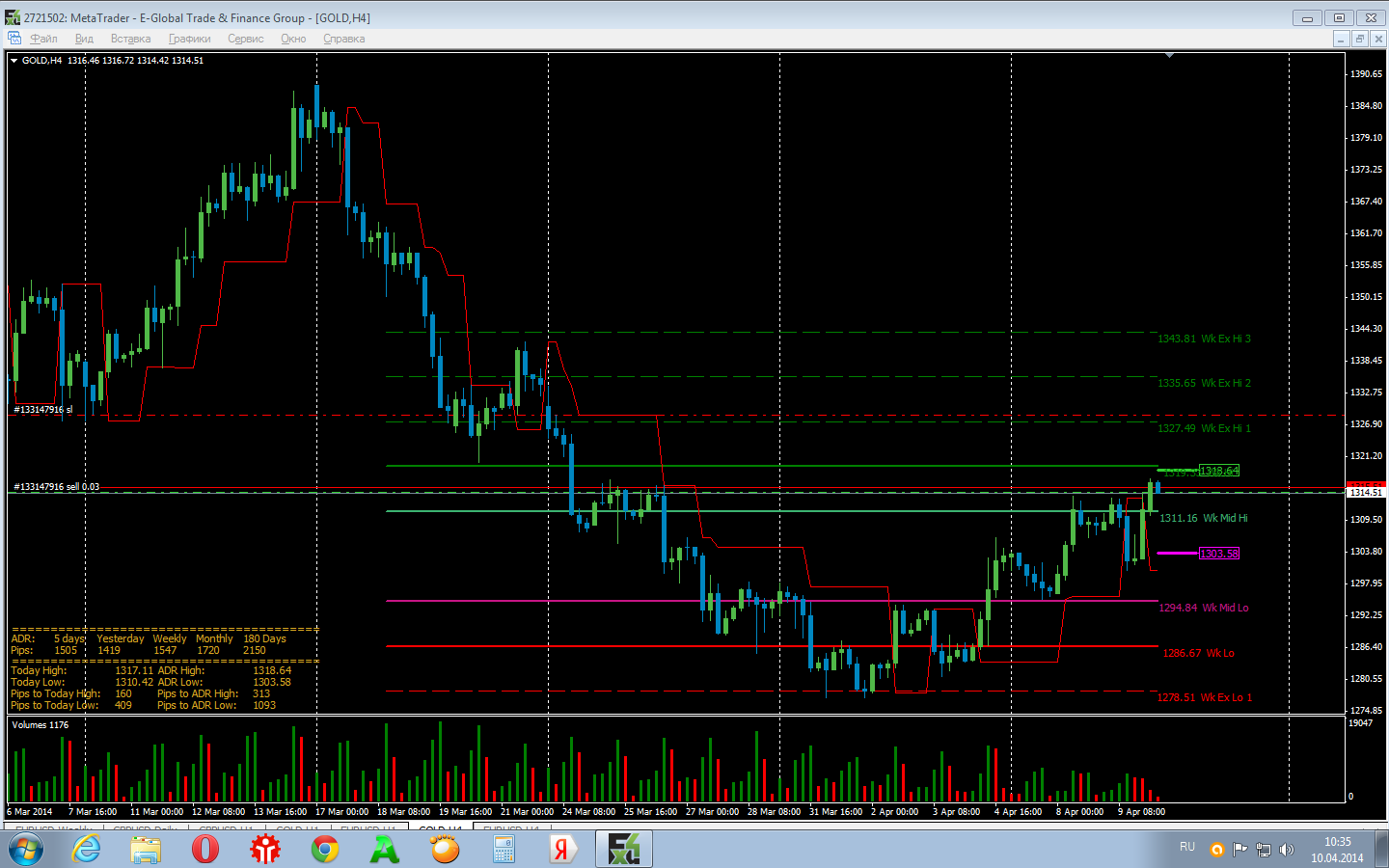Open the orange Avast tray icon
Viewport: 1389px width, 868px height.
[x=1217, y=850]
